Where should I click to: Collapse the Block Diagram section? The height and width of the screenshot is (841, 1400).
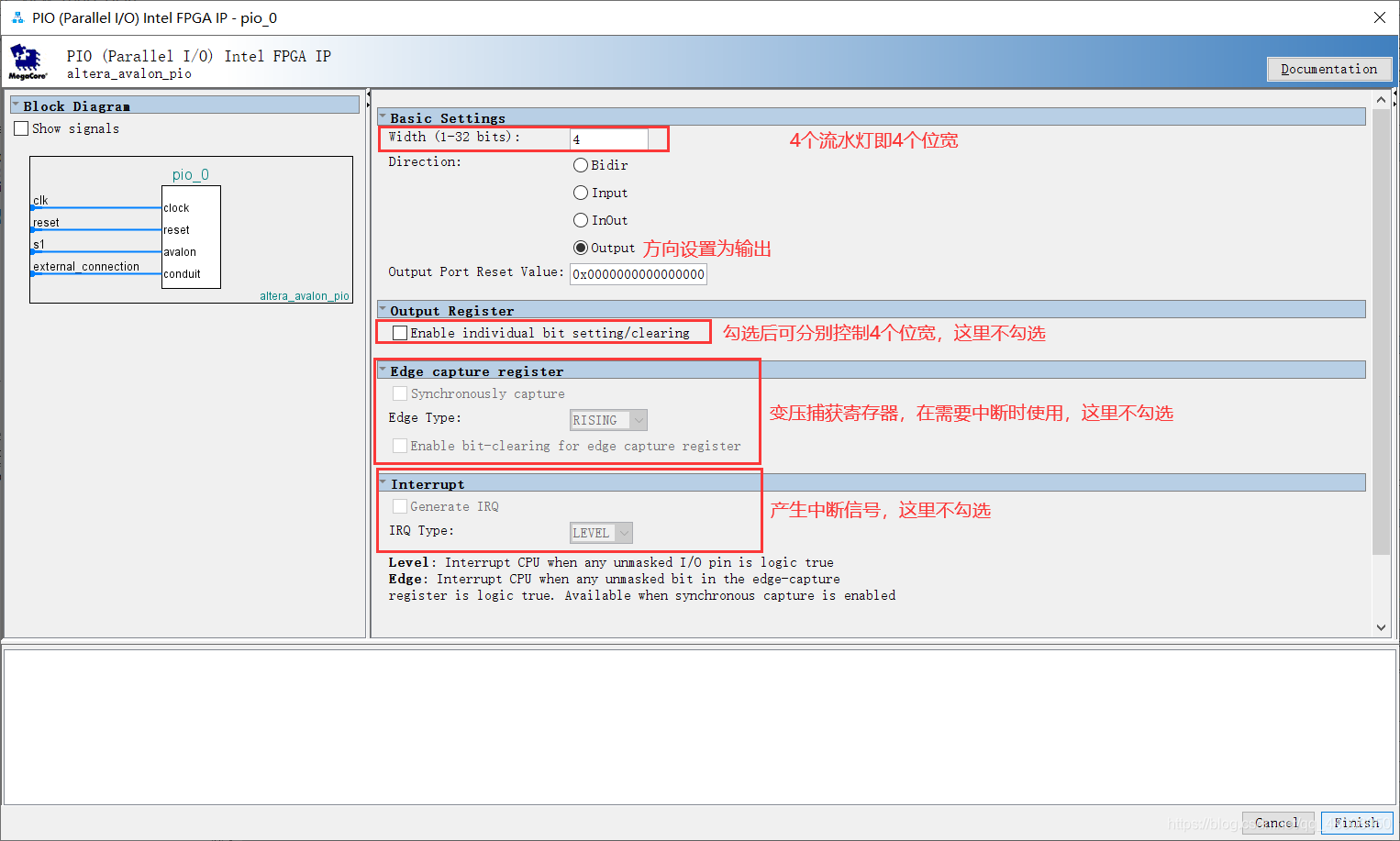pyautogui.click(x=16, y=105)
